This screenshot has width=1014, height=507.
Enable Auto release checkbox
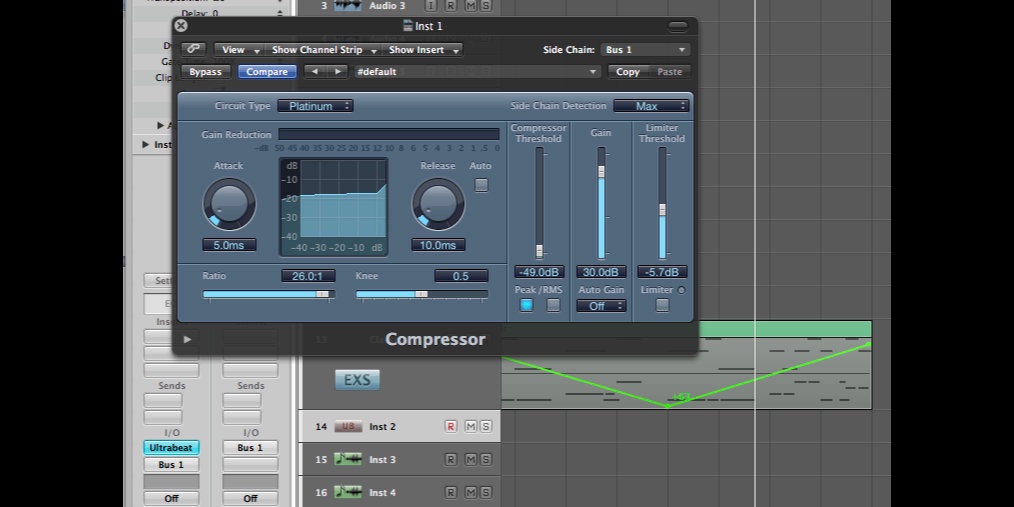[x=481, y=185]
